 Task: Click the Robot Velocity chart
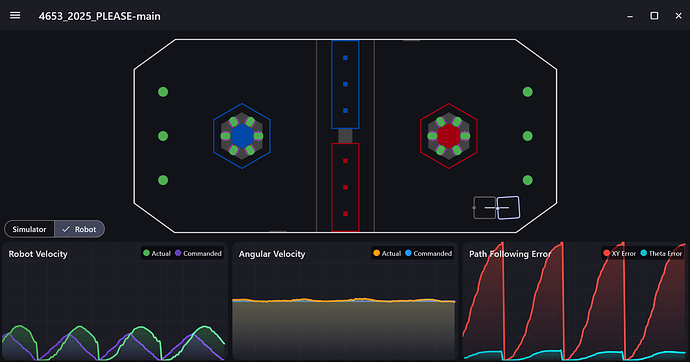(x=115, y=301)
